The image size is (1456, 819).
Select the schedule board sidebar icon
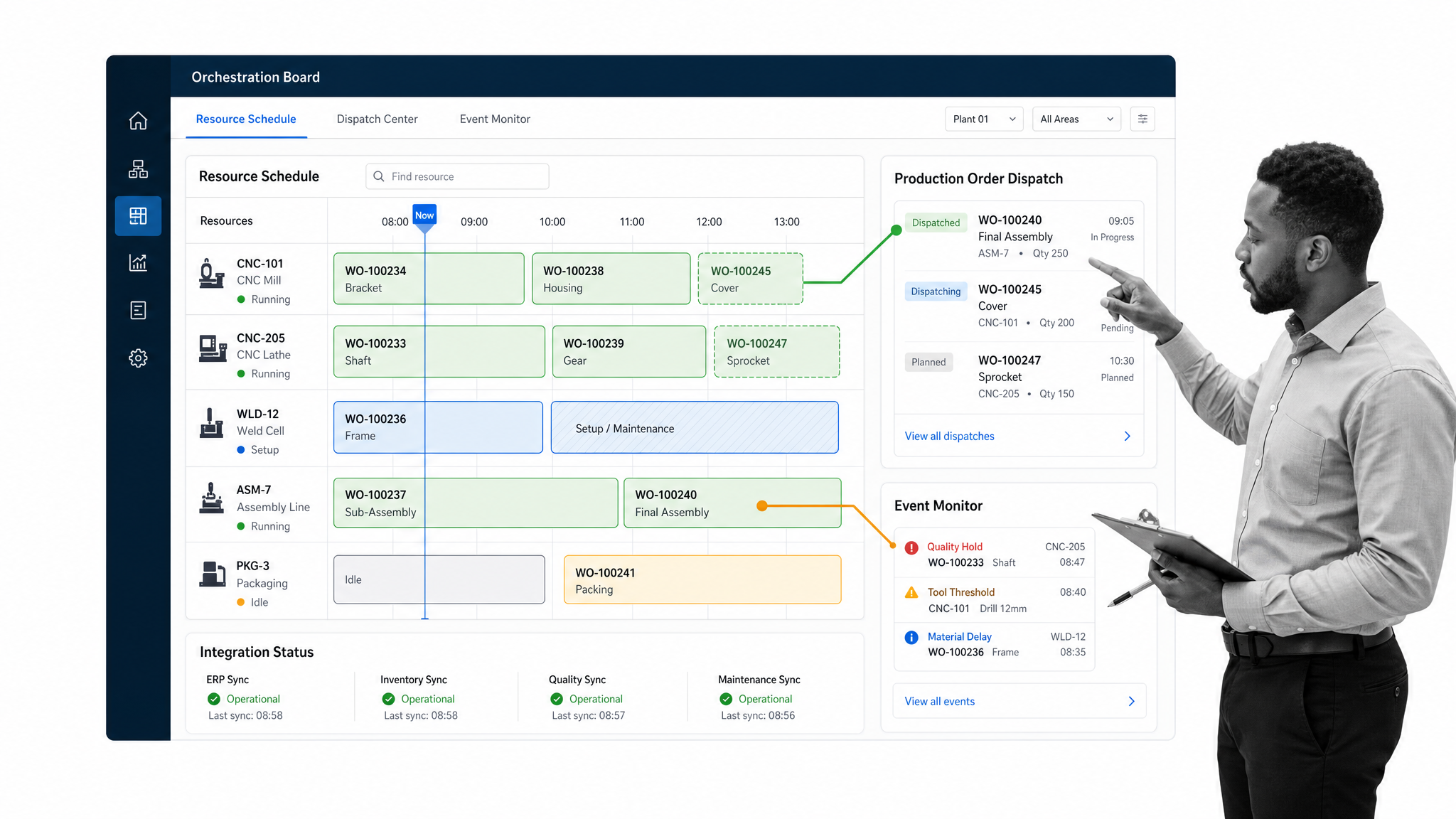[138, 215]
